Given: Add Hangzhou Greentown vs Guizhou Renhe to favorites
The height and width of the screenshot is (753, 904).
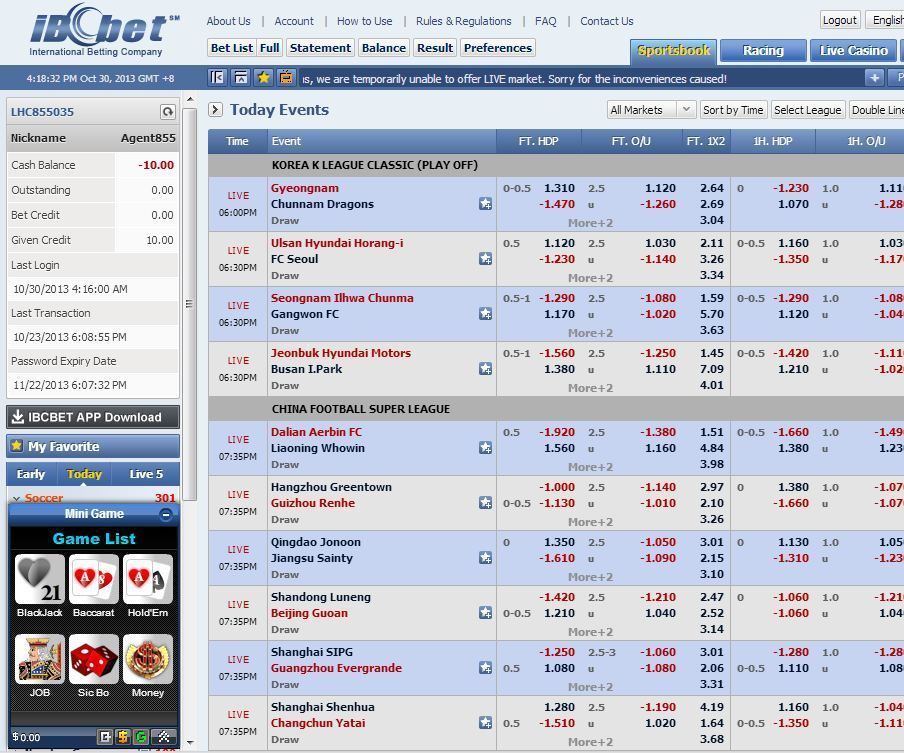Looking at the screenshot, I should tap(485, 503).
